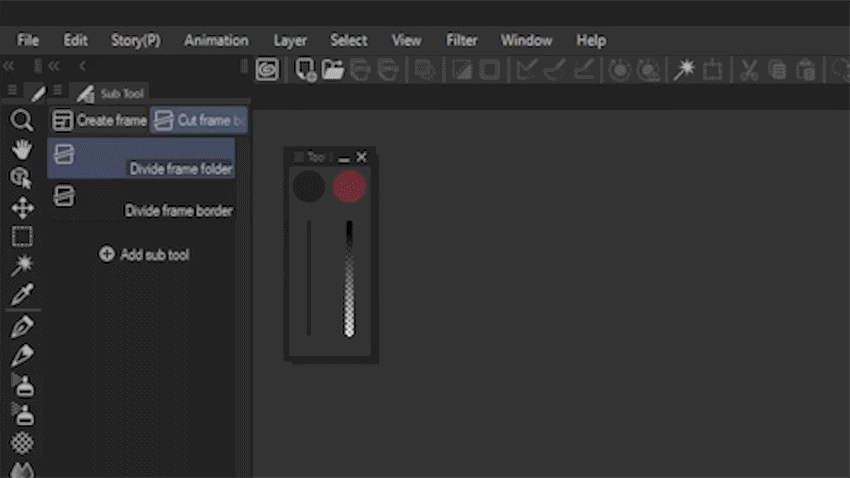The height and width of the screenshot is (478, 850).
Task: Close the floating Tool panel
Action: [x=361, y=157]
